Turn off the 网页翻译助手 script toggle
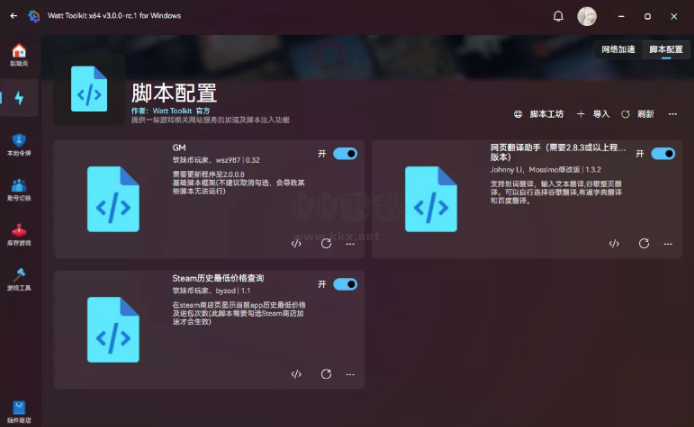The image size is (694, 427). (663, 154)
